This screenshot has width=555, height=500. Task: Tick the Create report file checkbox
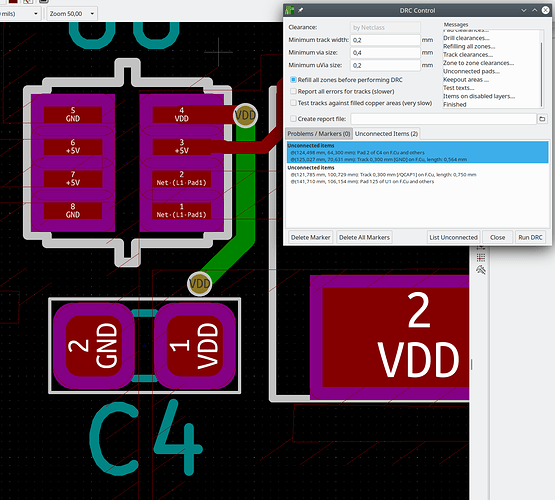[x=293, y=119]
